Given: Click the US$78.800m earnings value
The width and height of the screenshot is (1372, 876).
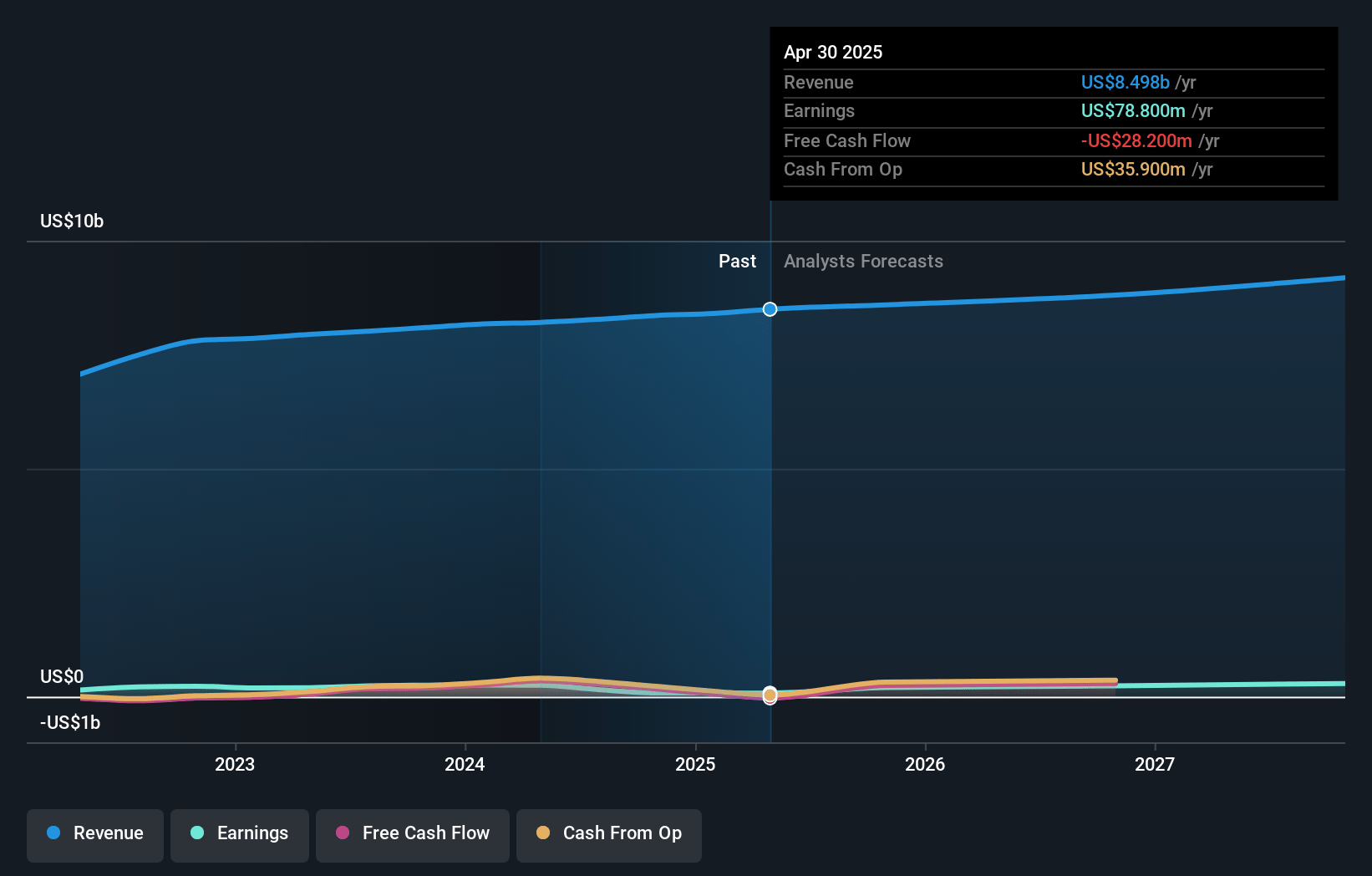Looking at the screenshot, I should coord(1133,110).
